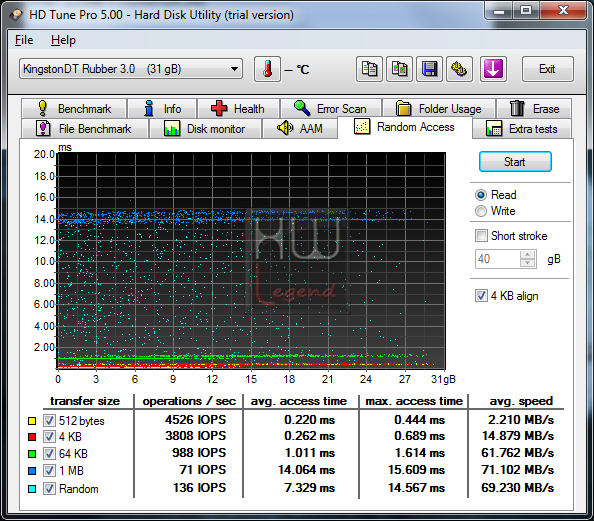Open the AAM tab

click(300, 128)
